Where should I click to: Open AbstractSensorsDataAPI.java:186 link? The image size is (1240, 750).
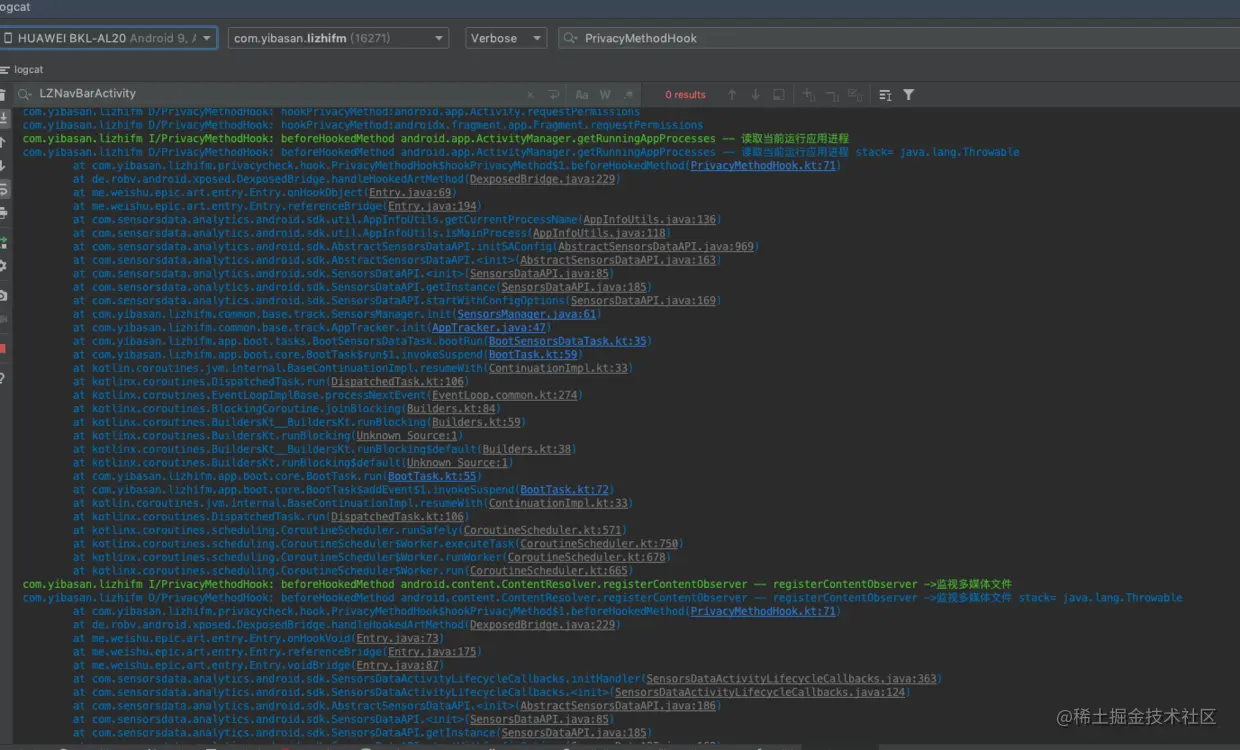619,705
